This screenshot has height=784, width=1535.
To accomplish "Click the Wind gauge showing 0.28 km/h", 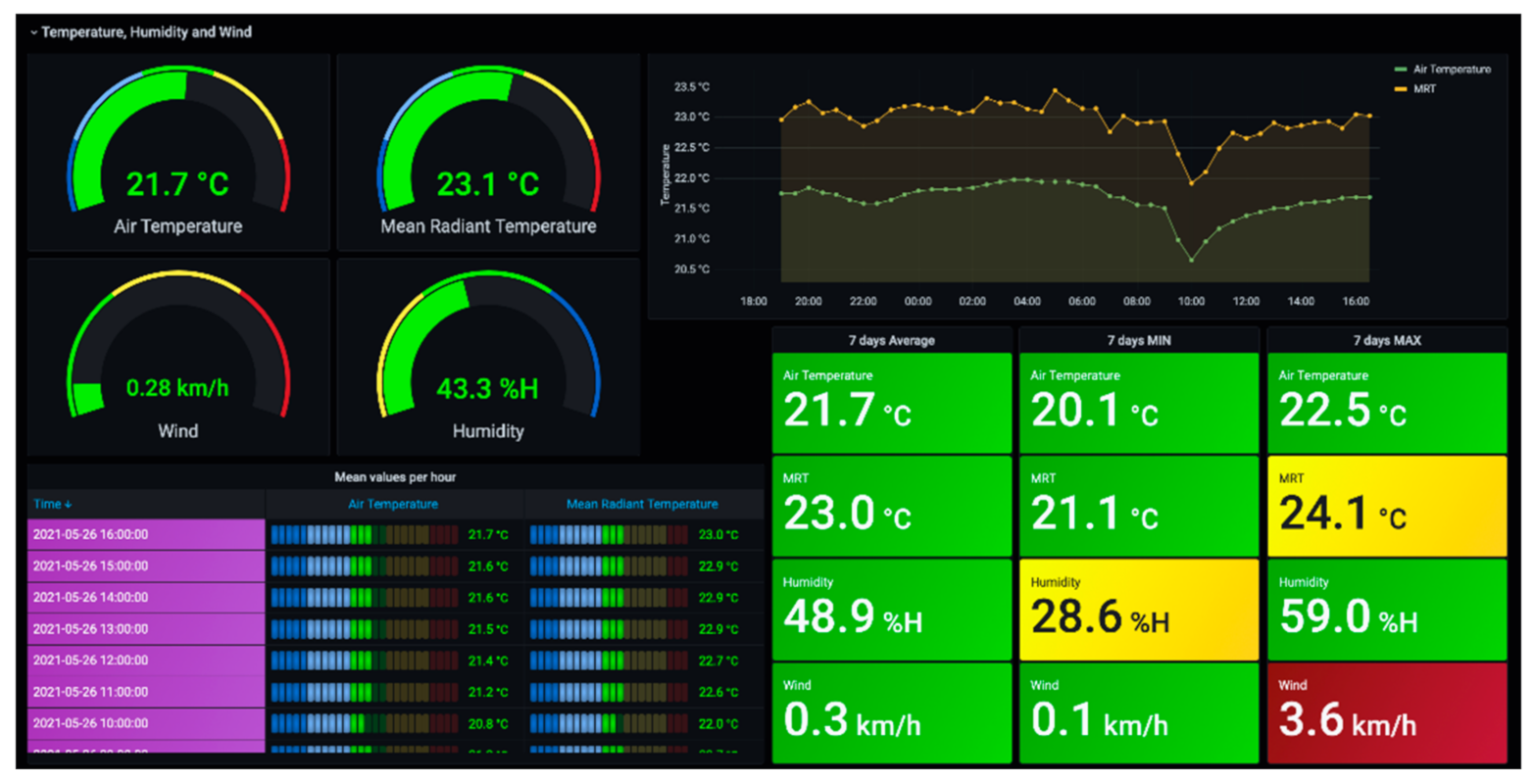I will tap(177, 388).
